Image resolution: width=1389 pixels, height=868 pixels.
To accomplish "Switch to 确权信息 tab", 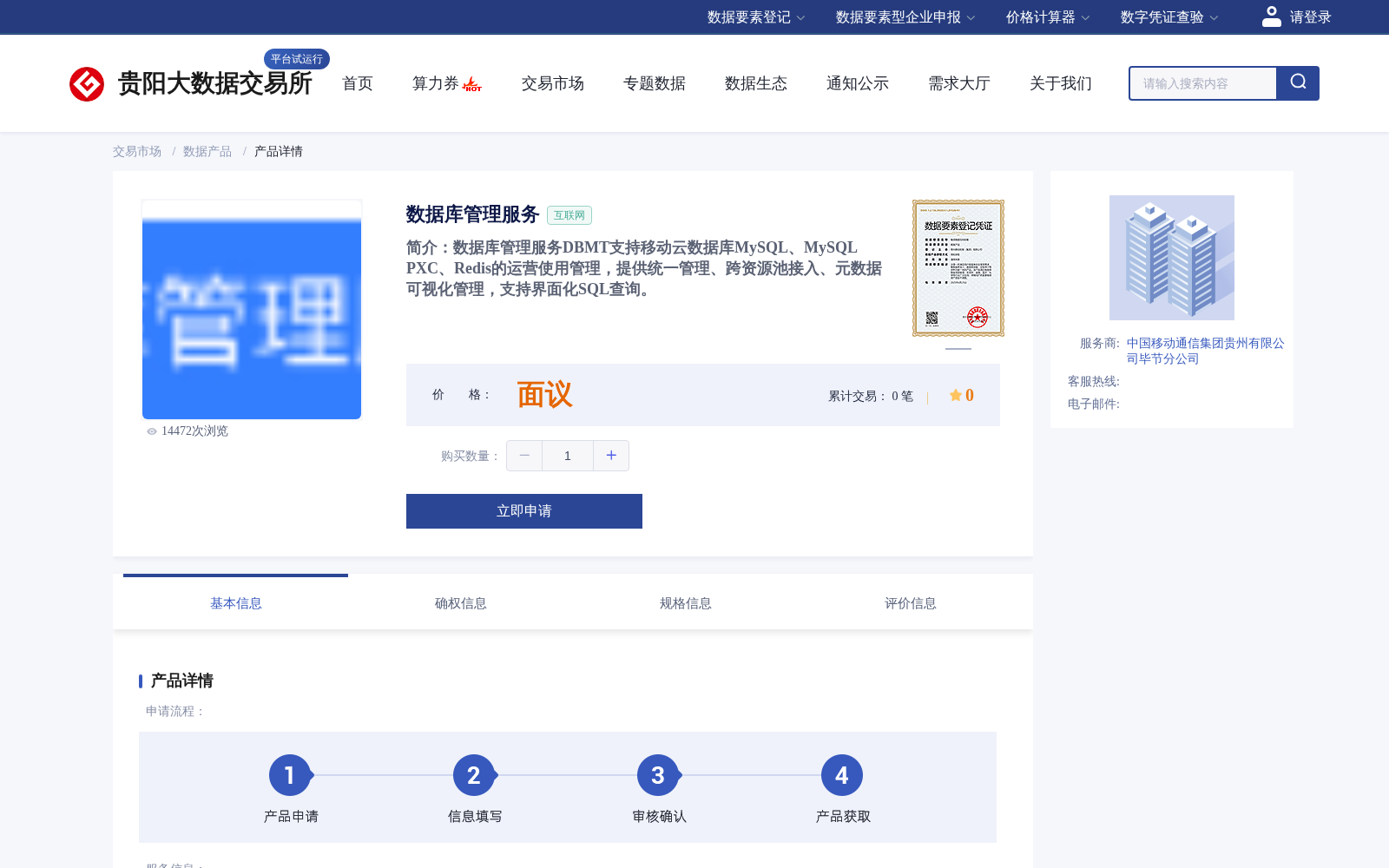I will pos(461,603).
